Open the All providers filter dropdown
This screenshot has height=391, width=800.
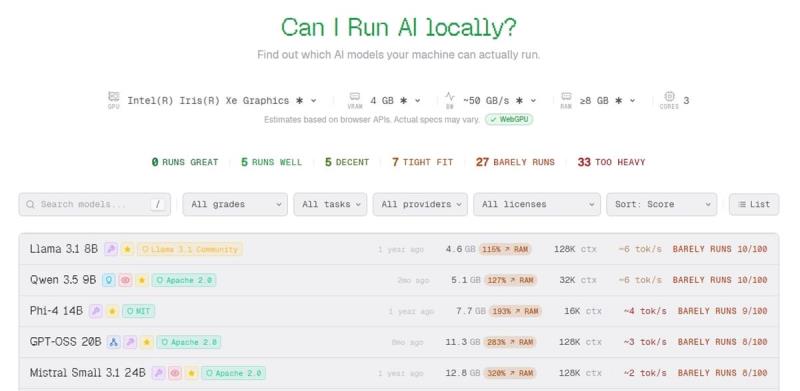420,204
